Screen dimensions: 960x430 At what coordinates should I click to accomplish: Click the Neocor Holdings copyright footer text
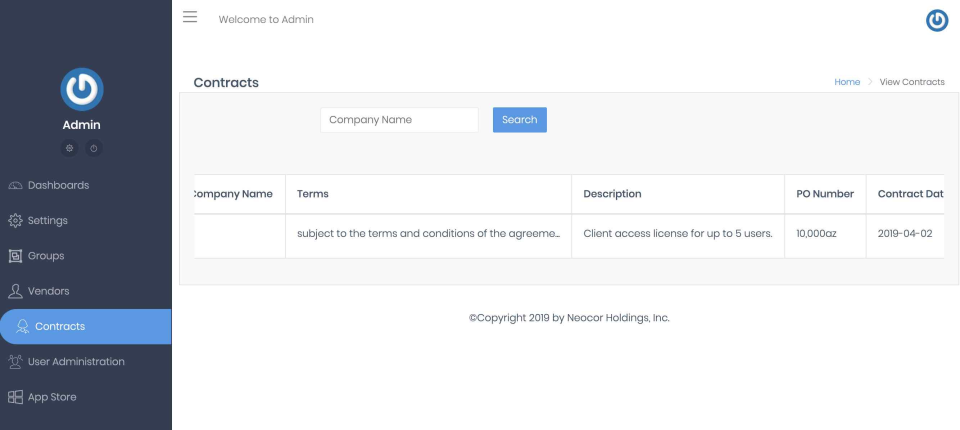(x=569, y=318)
